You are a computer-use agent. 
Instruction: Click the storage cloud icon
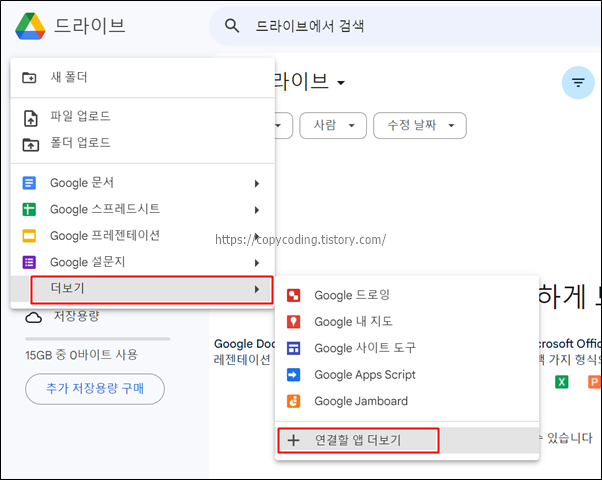click(x=33, y=318)
